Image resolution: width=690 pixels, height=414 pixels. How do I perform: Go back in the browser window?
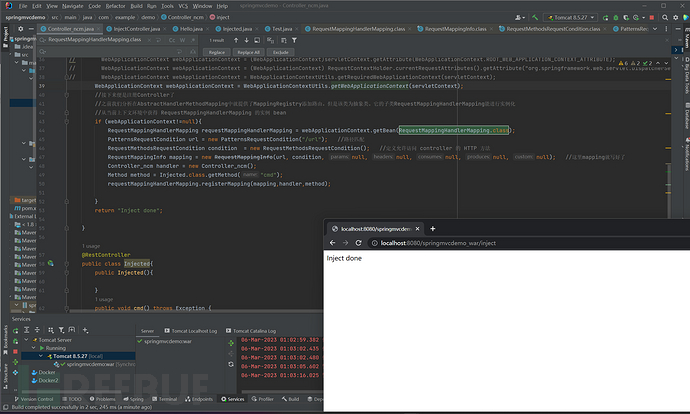click(x=333, y=243)
